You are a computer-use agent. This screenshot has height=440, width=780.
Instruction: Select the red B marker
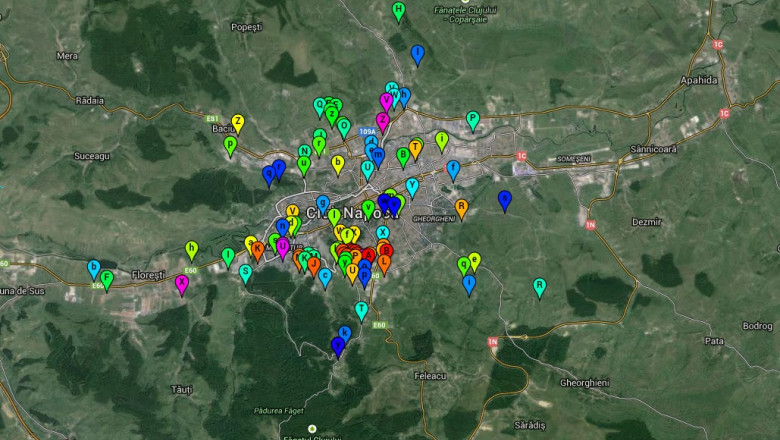coord(387,252)
